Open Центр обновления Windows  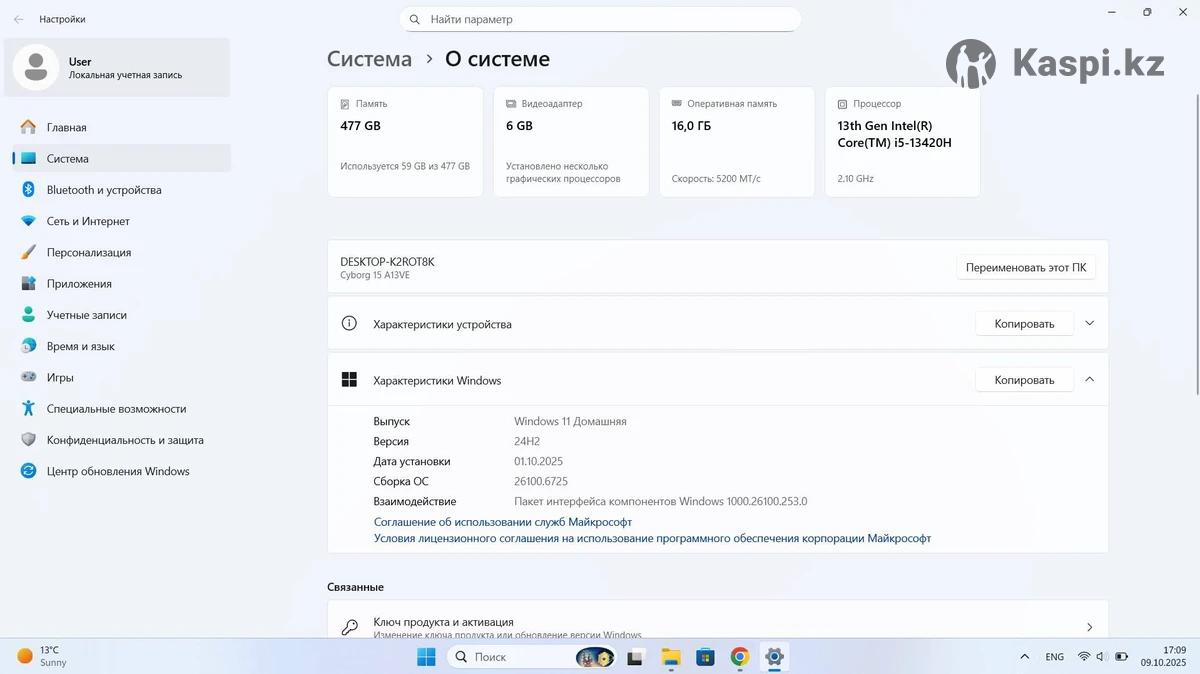tap(117, 471)
